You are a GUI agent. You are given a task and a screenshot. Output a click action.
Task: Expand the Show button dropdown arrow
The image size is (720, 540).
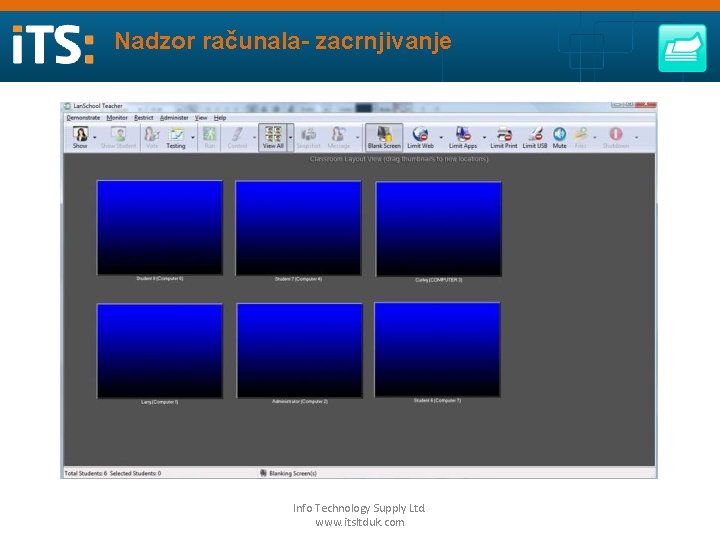[x=95, y=137]
